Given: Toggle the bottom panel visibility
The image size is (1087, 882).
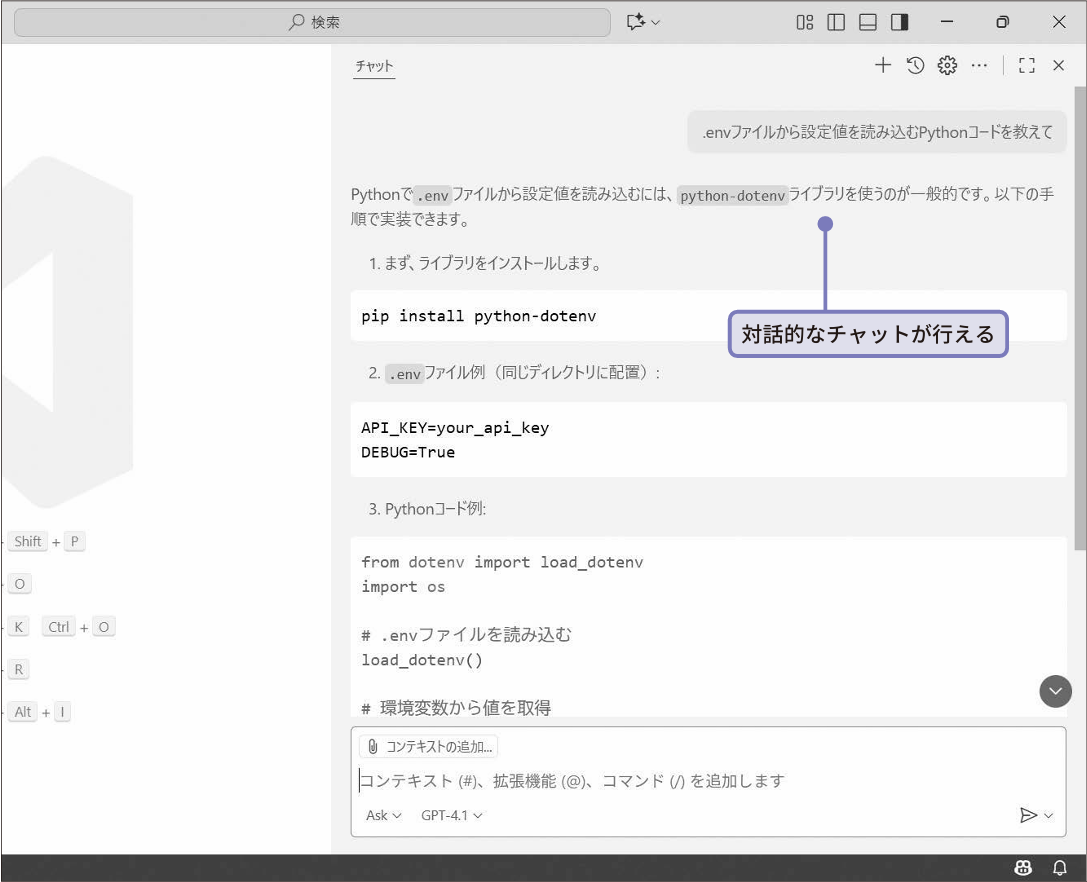Looking at the screenshot, I should (868, 22).
